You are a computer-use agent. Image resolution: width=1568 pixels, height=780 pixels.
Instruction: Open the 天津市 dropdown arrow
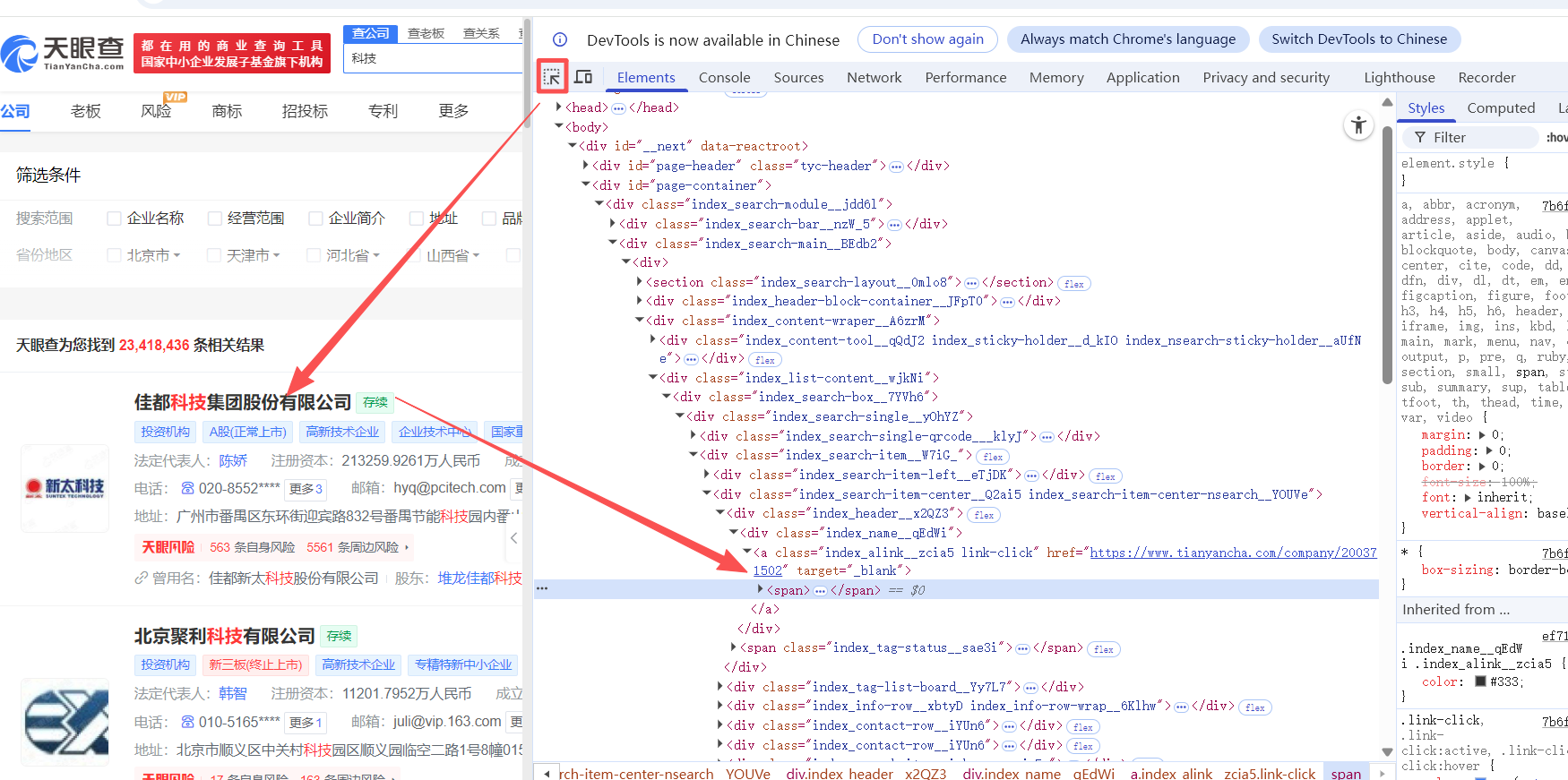pyautogui.click(x=277, y=256)
